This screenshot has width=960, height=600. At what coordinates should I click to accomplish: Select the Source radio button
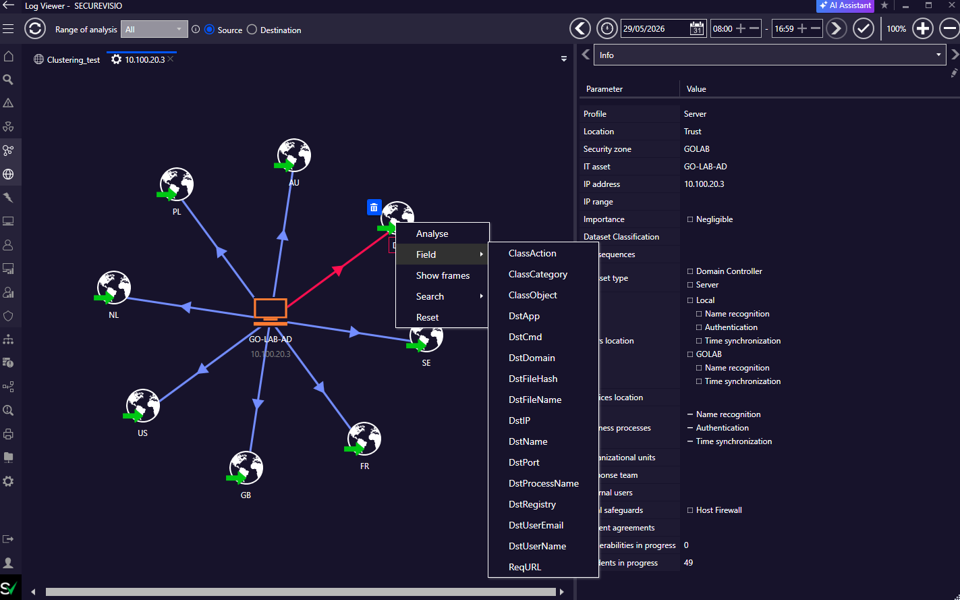click(x=209, y=29)
